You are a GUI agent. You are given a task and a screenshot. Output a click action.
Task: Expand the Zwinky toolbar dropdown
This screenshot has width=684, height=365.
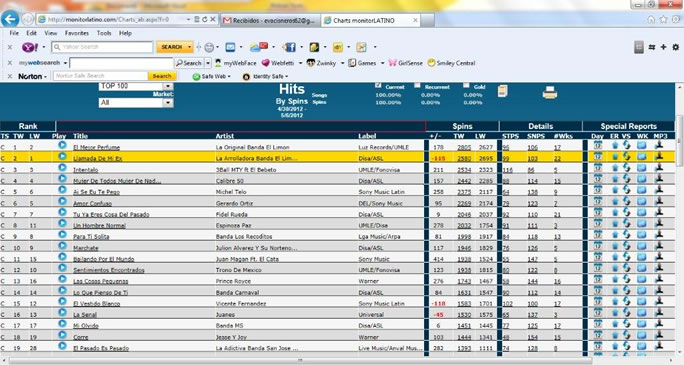pyautogui.click(x=342, y=63)
